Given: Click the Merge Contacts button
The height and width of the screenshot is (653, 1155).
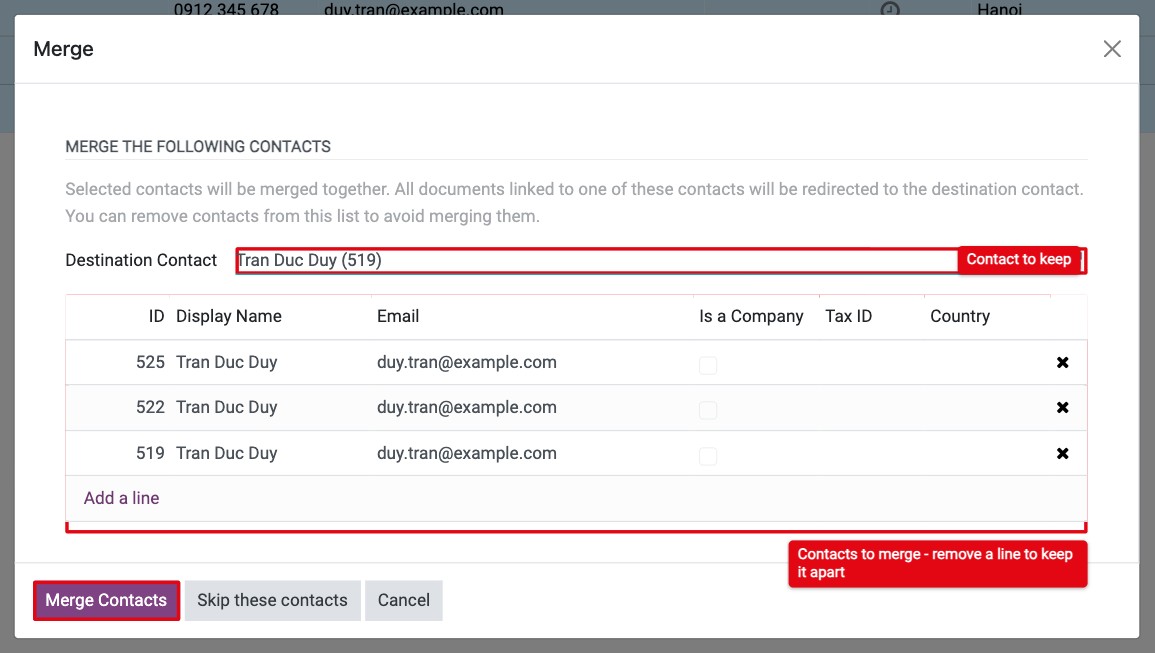Looking at the screenshot, I should click(106, 600).
